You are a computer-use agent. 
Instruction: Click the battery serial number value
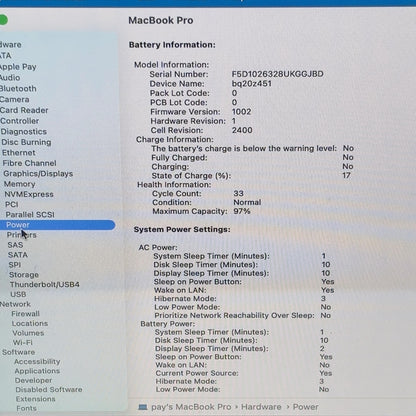tap(277, 74)
